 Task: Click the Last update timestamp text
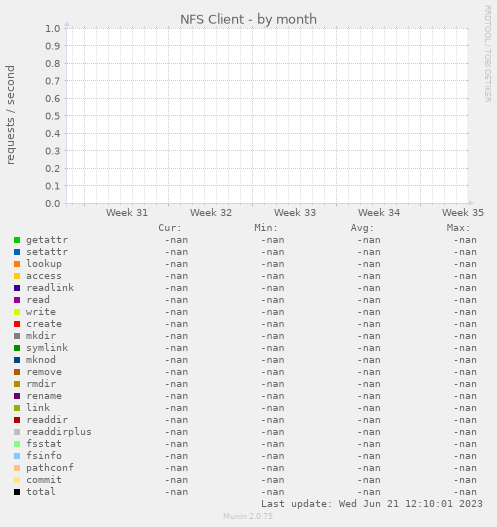tap(372, 504)
